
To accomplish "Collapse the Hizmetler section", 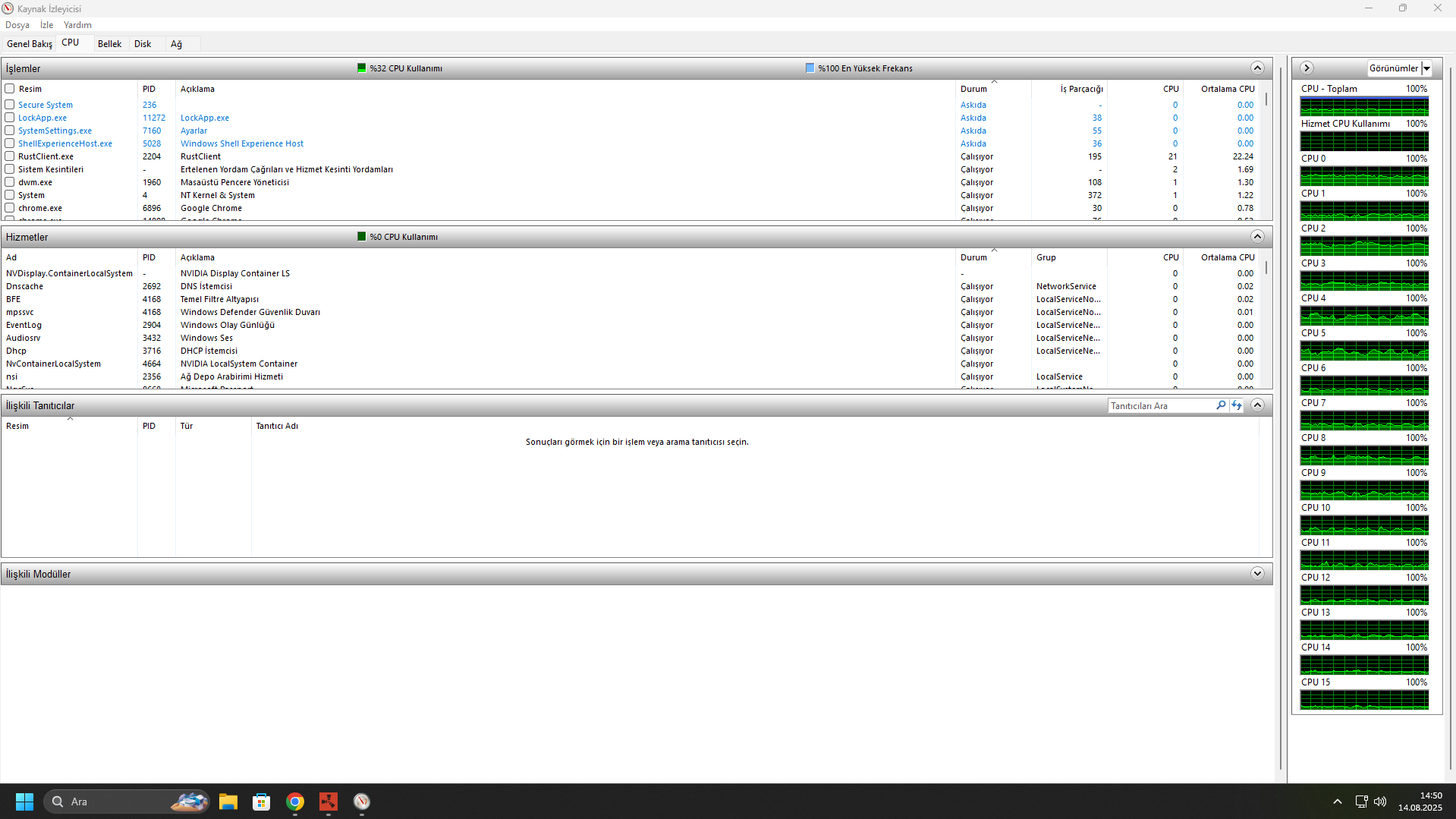I will click(1257, 237).
